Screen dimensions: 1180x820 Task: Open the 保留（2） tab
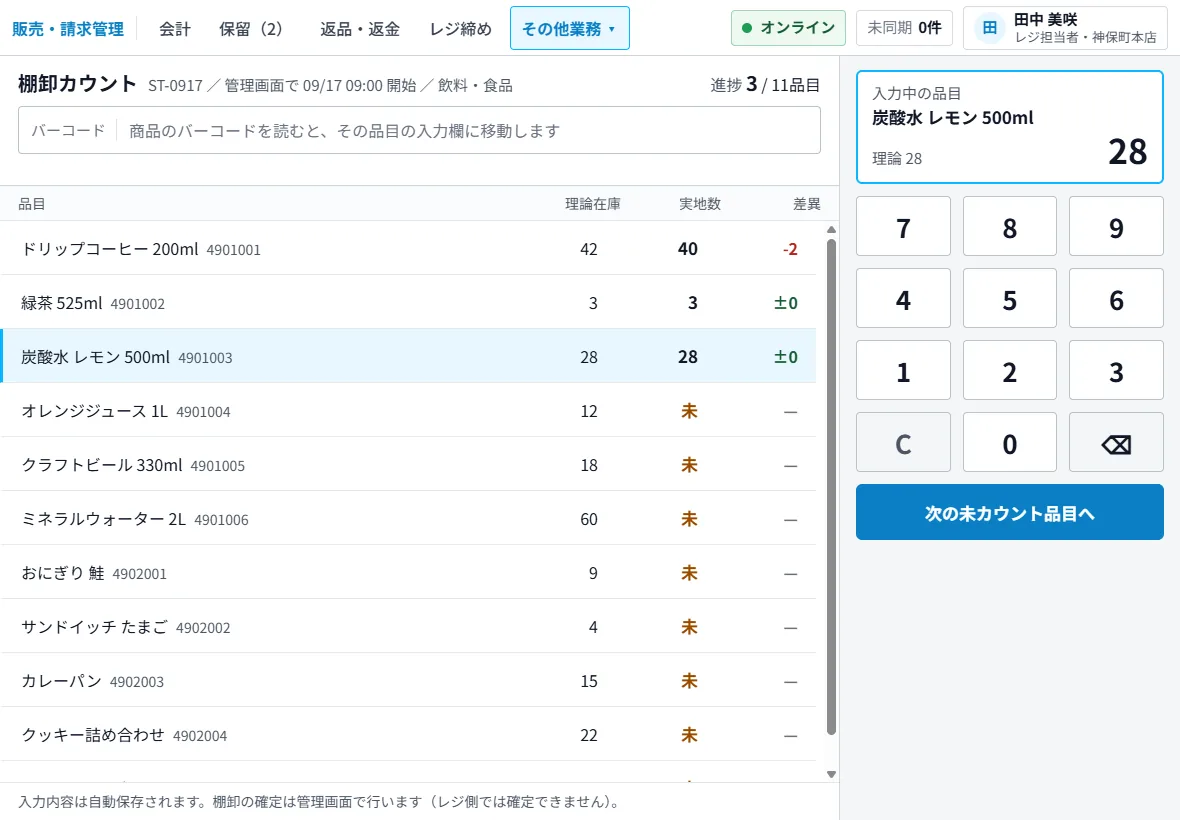coord(251,29)
